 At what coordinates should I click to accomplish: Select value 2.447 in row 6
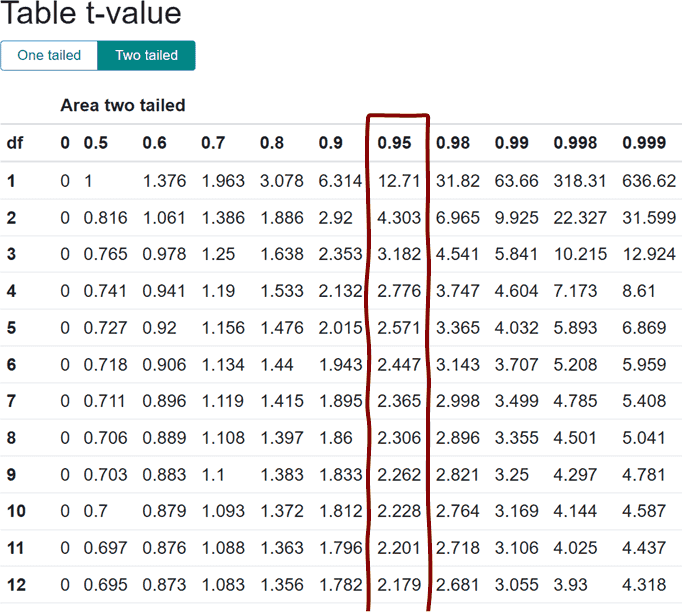click(399, 365)
